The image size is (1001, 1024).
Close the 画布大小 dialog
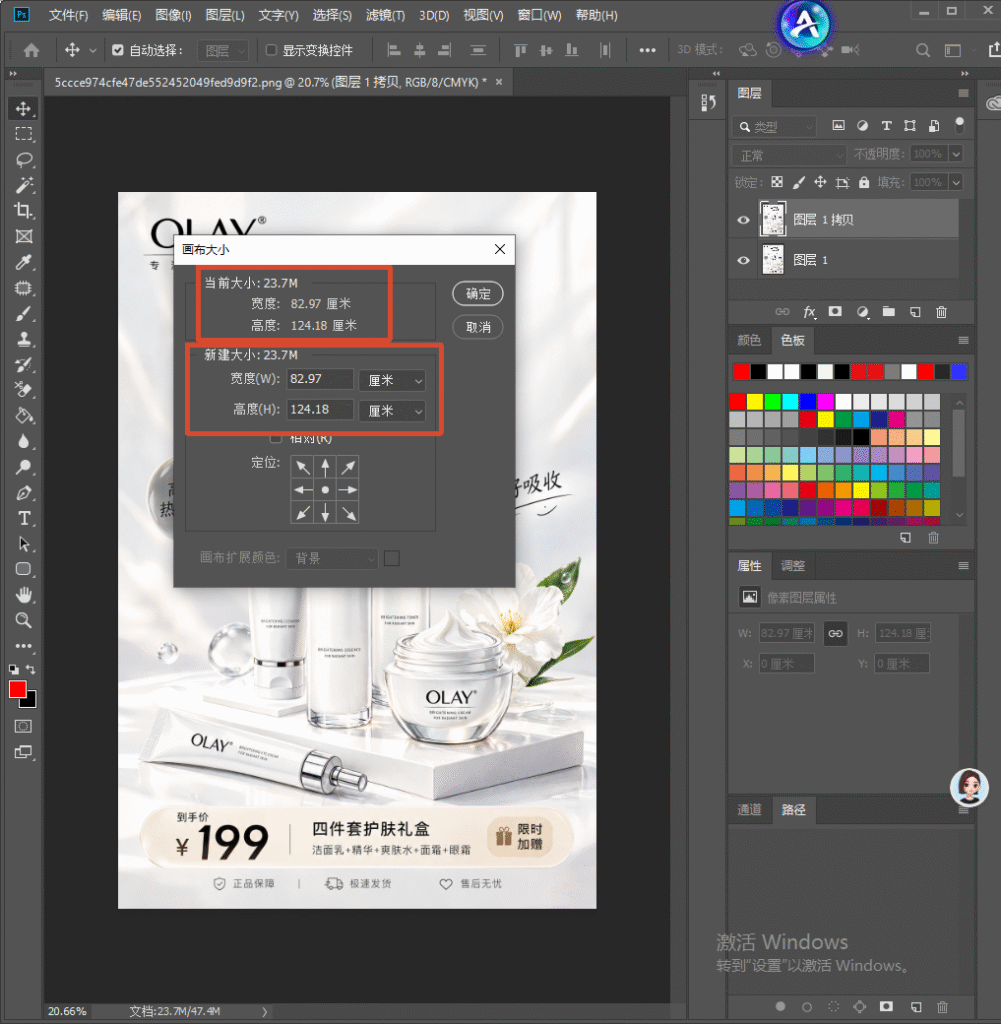tap(500, 249)
